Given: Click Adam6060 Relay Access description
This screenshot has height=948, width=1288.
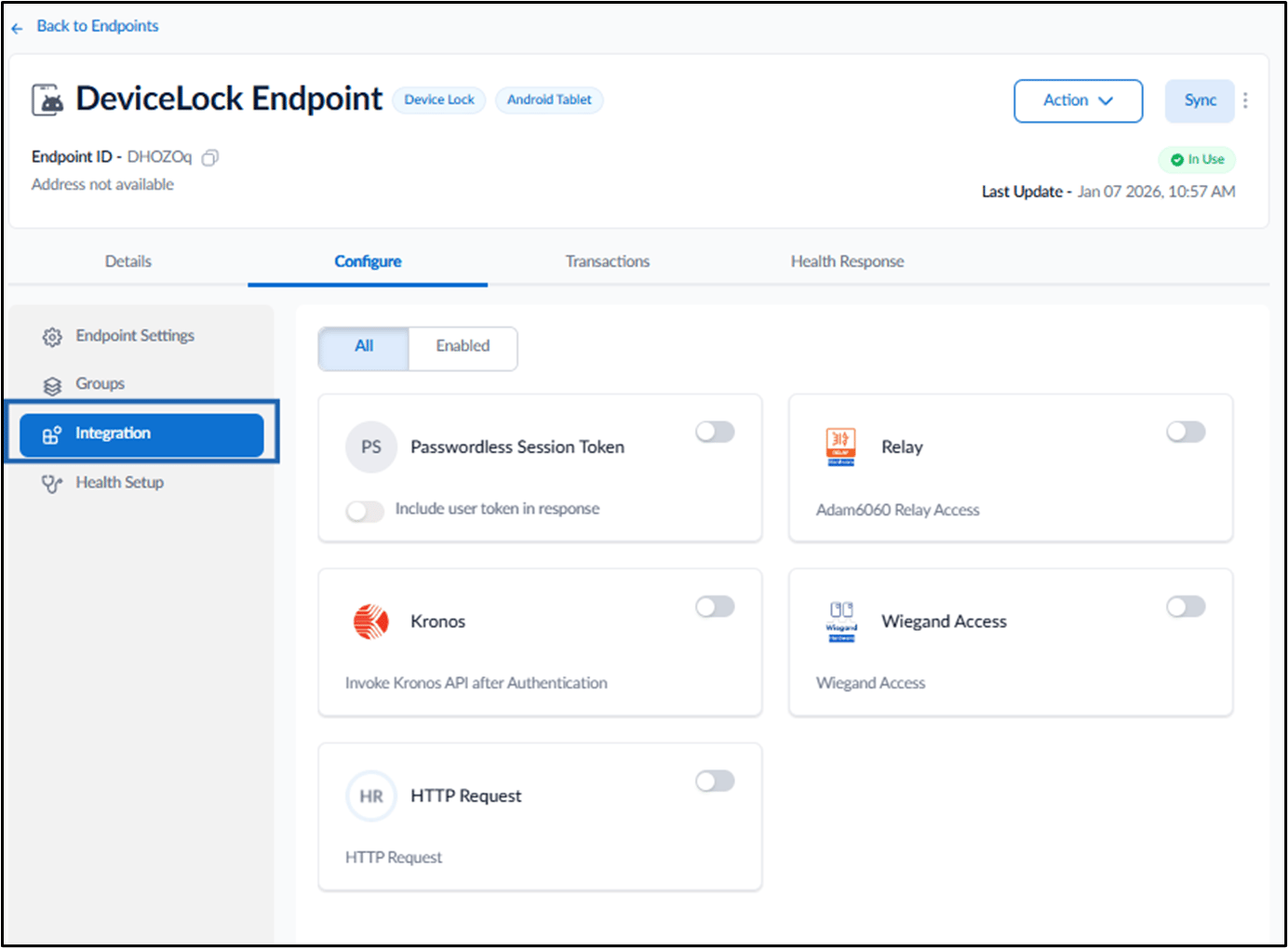Looking at the screenshot, I should (x=897, y=510).
